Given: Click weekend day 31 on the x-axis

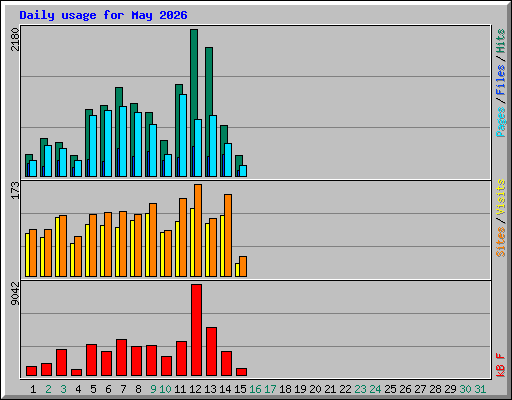Looking at the screenshot, I should pos(480,389).
